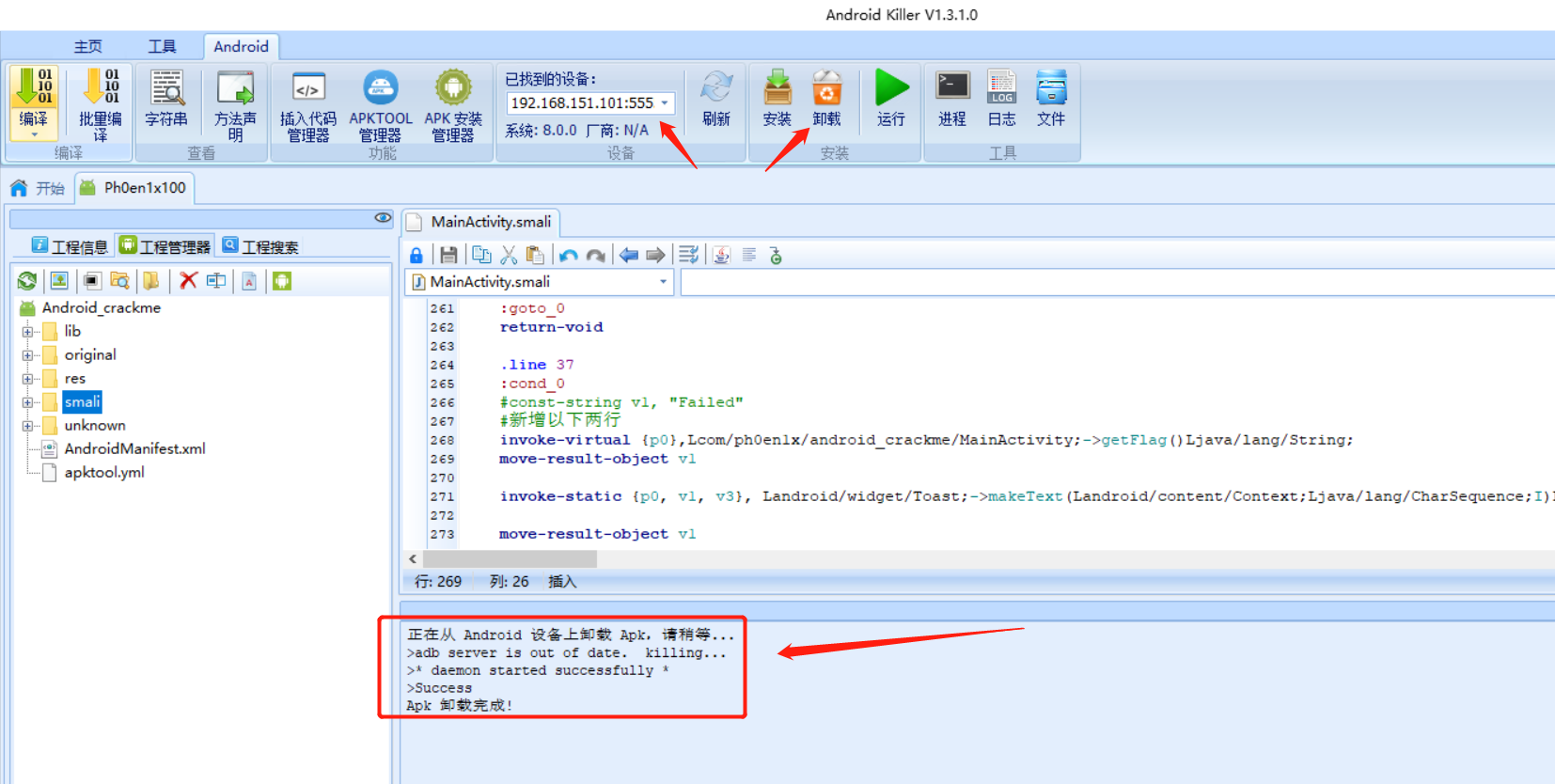
Task: Click the 批量编译 batch compile icon
Action: click(x=101, y=87)
